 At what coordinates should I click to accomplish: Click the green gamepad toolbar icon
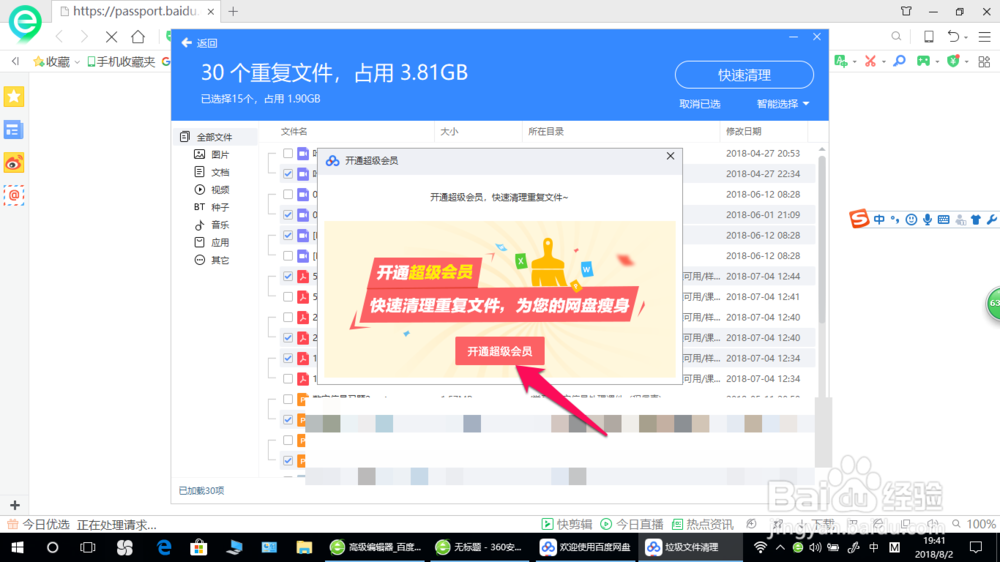pos(923,61)
